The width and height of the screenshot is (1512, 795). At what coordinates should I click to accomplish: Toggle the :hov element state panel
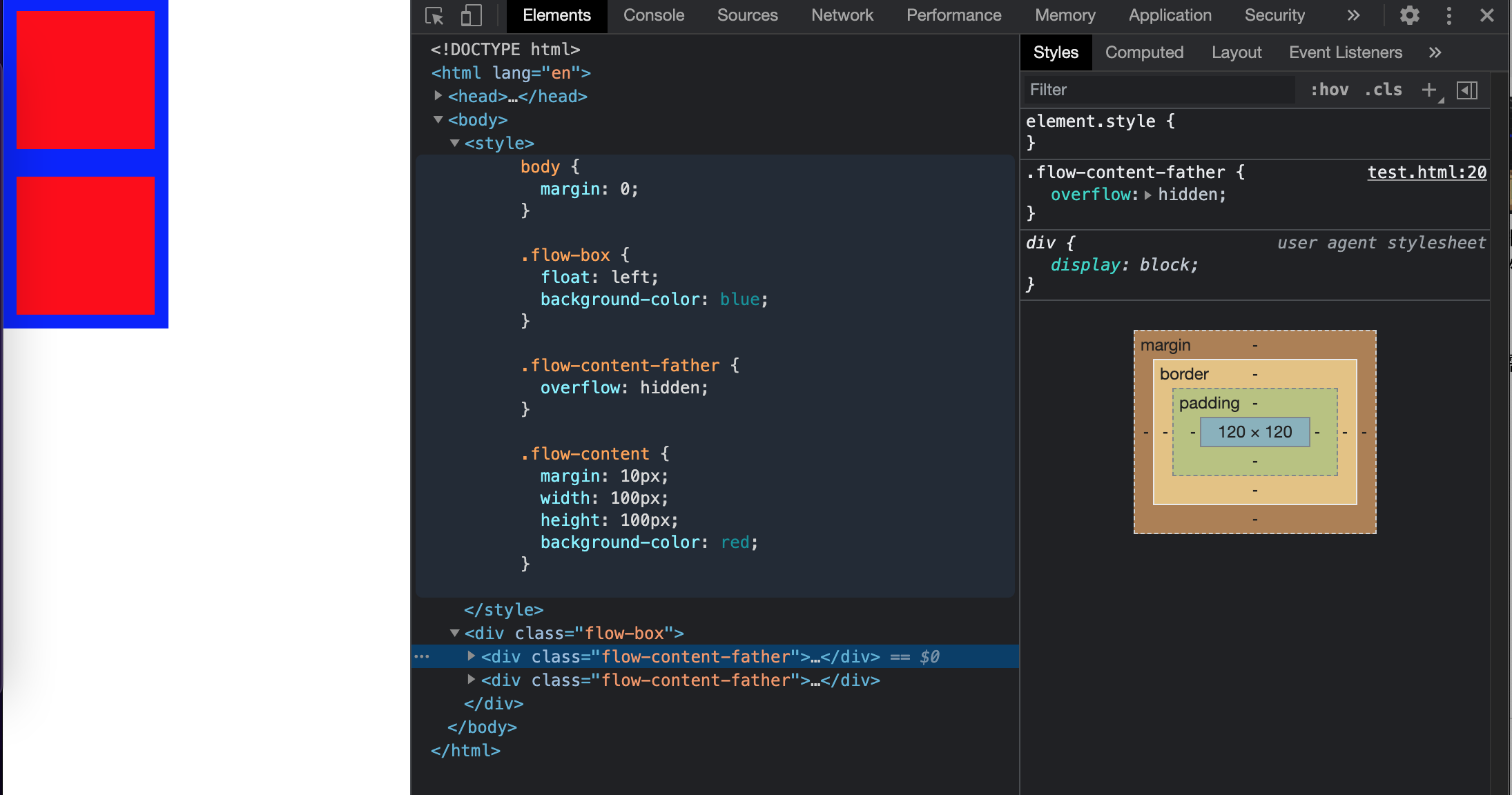[1329, 90]
